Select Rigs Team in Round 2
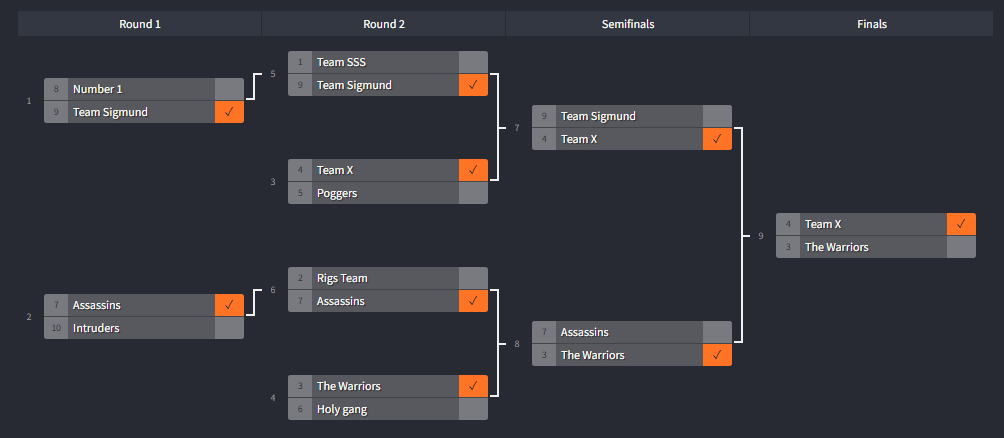The height and width of the screenshot is (438, 1004). click(340, 279)
